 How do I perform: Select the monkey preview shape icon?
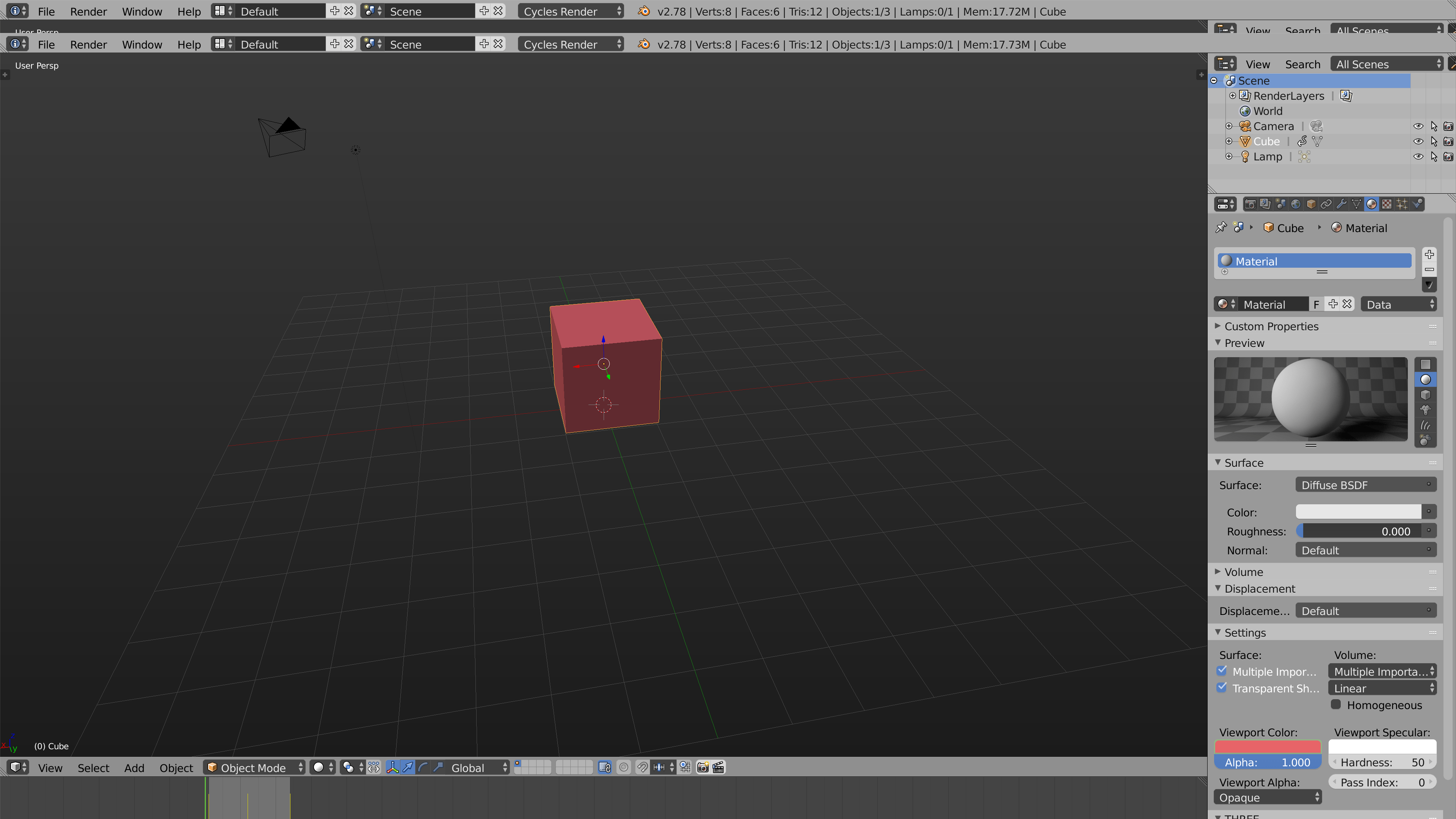(x=1426, y=410)
